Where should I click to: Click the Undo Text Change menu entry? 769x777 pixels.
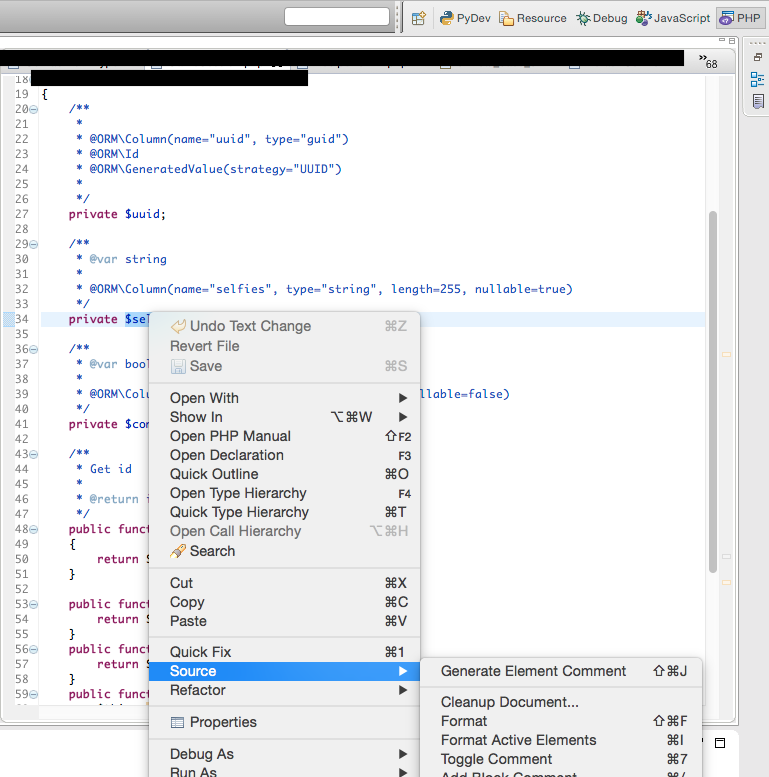click(284, 326)
